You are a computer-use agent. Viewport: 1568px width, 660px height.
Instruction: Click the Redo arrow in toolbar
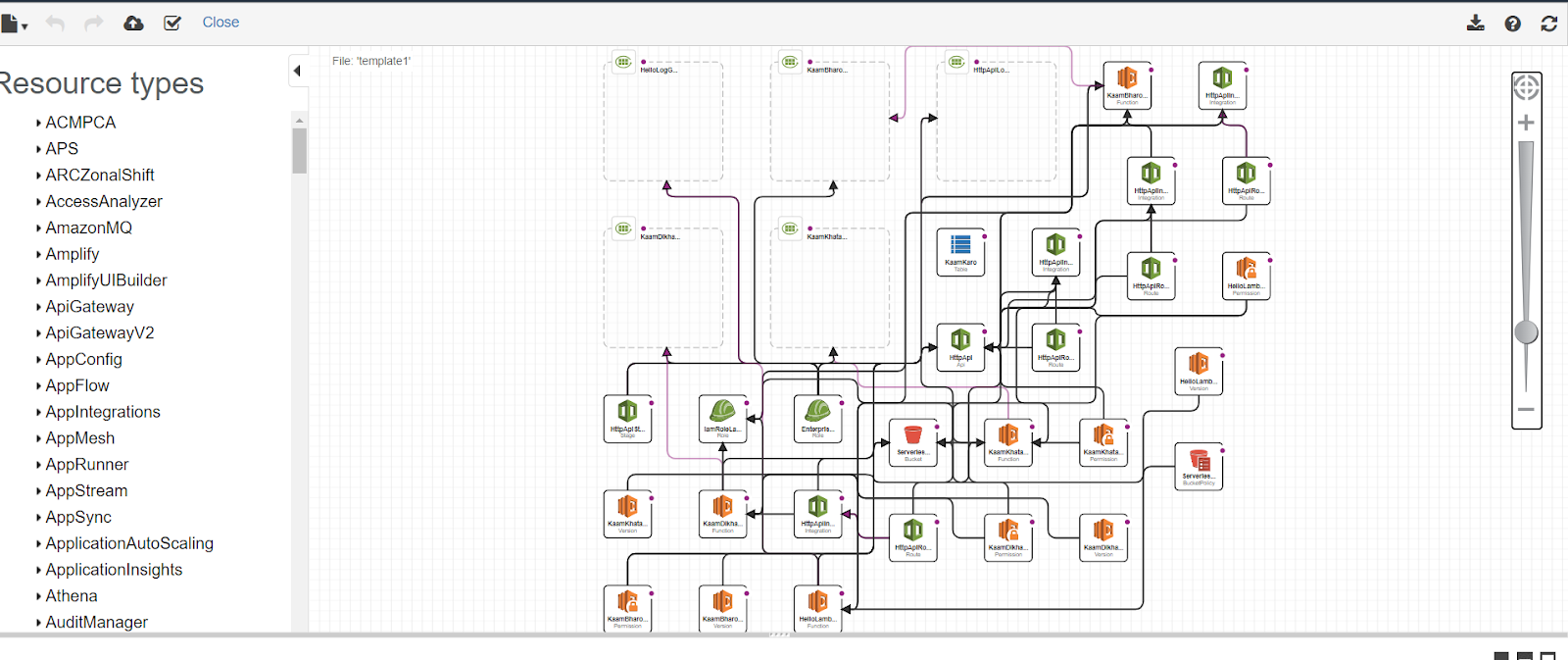point(94,23)
